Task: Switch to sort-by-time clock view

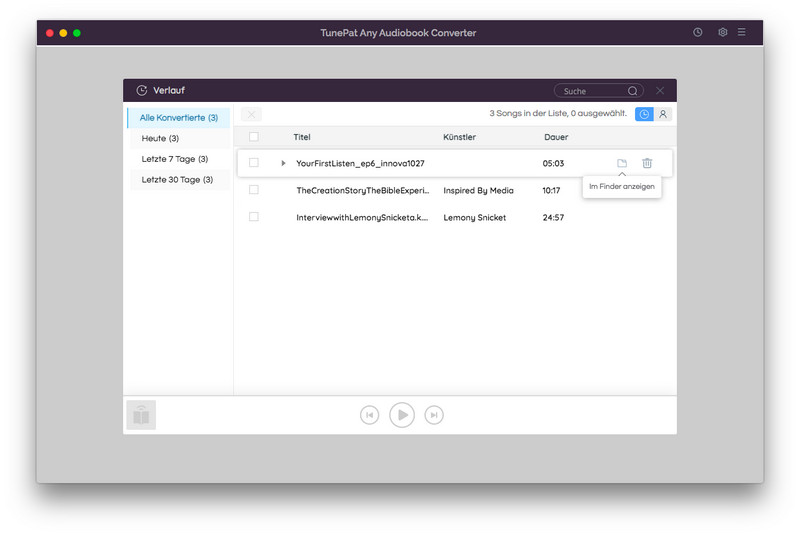Action: tap(644, 114)
